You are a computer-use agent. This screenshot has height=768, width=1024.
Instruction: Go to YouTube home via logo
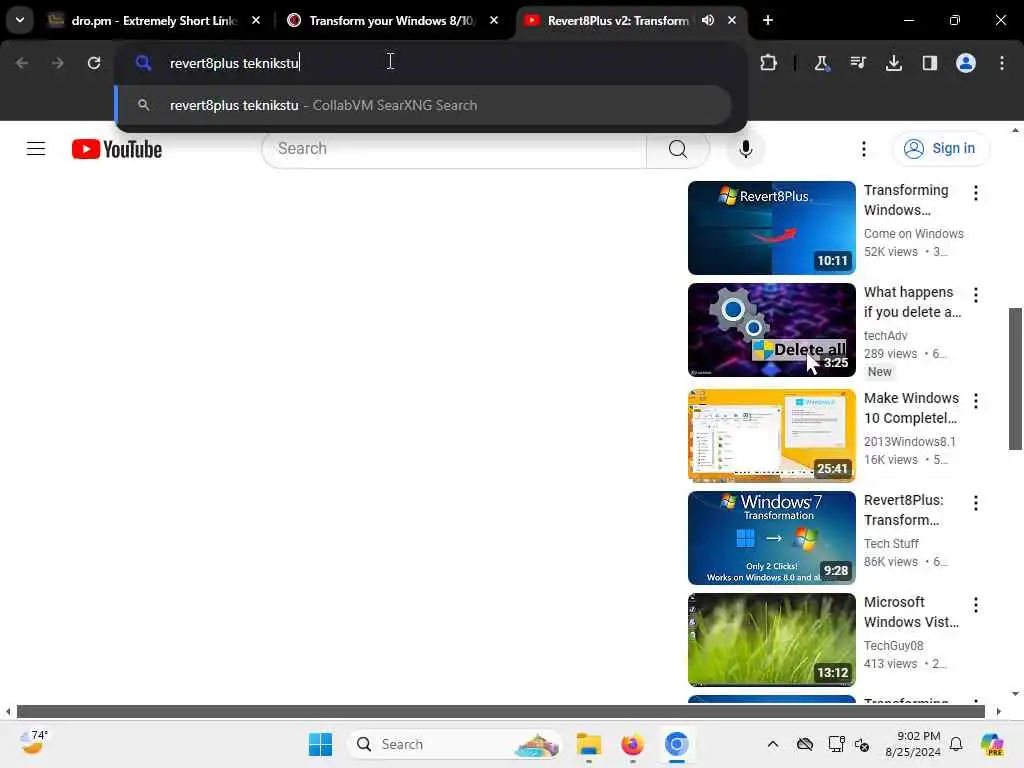[x=117, y=149]
